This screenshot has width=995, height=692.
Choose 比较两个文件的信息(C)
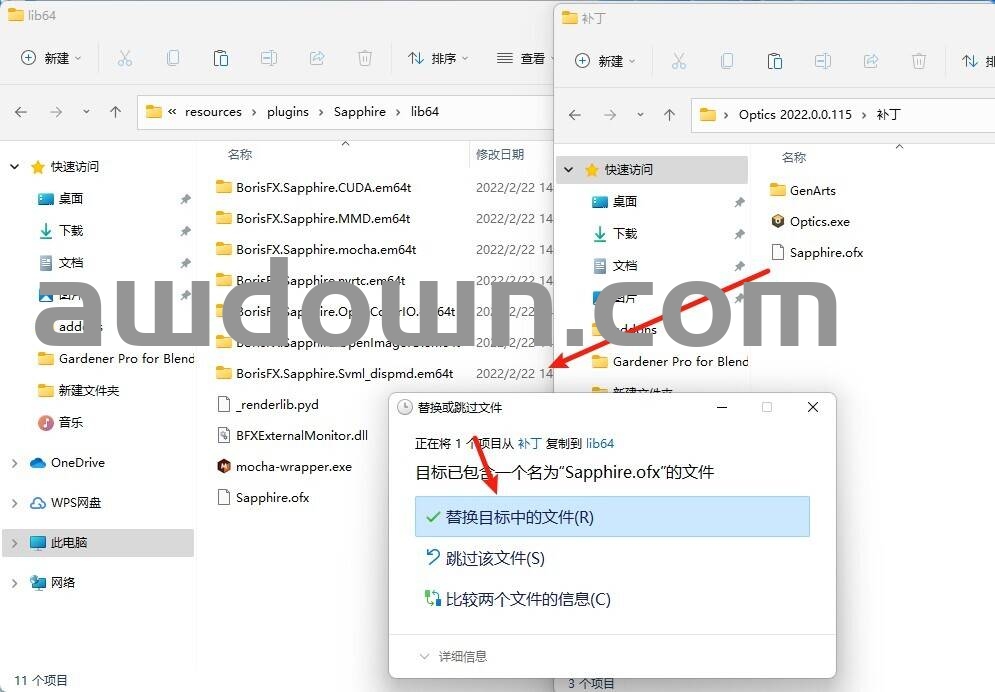click(x=527, y=599)
